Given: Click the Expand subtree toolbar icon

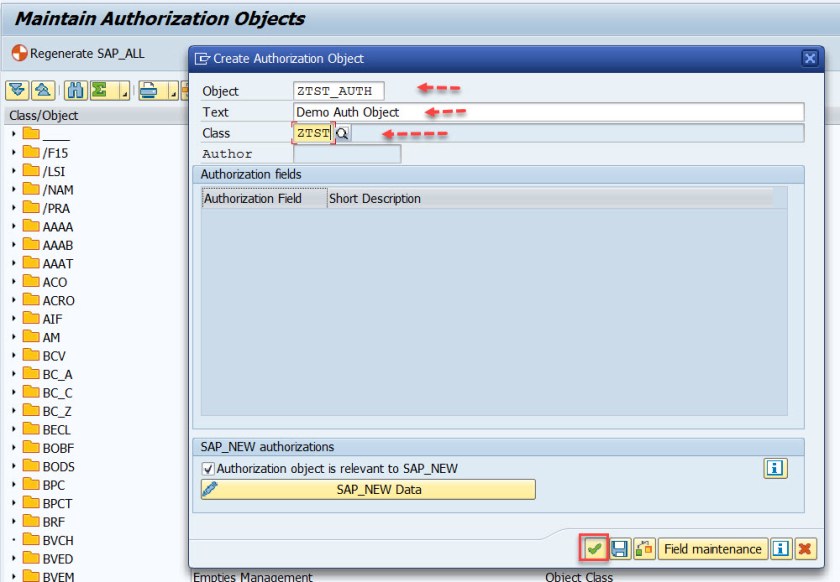Looking at the screenshot, I should (x=17, y=90).
